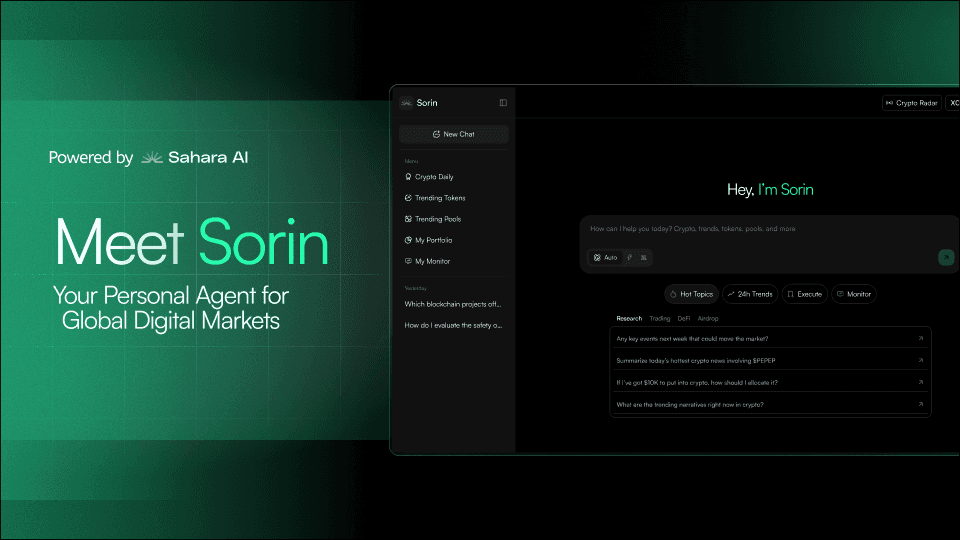
Task: Click the Crypto Radar icon
Action: pyautogui.click(x=890, y=103)
